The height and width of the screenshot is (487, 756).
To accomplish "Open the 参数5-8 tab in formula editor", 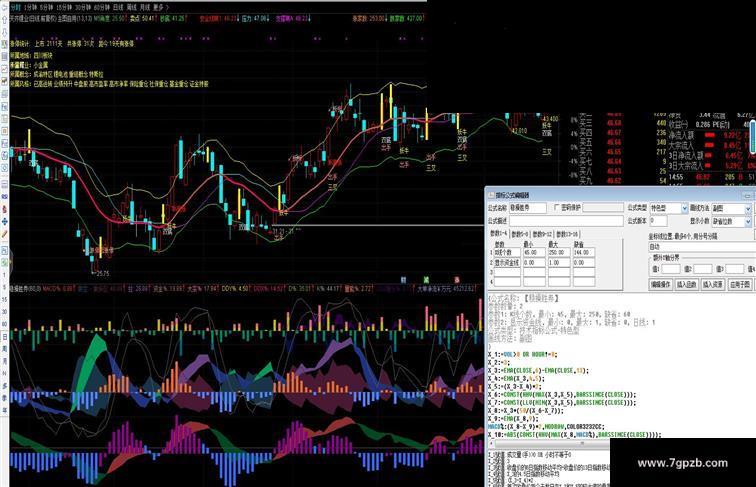I will (x=521, y=234).
